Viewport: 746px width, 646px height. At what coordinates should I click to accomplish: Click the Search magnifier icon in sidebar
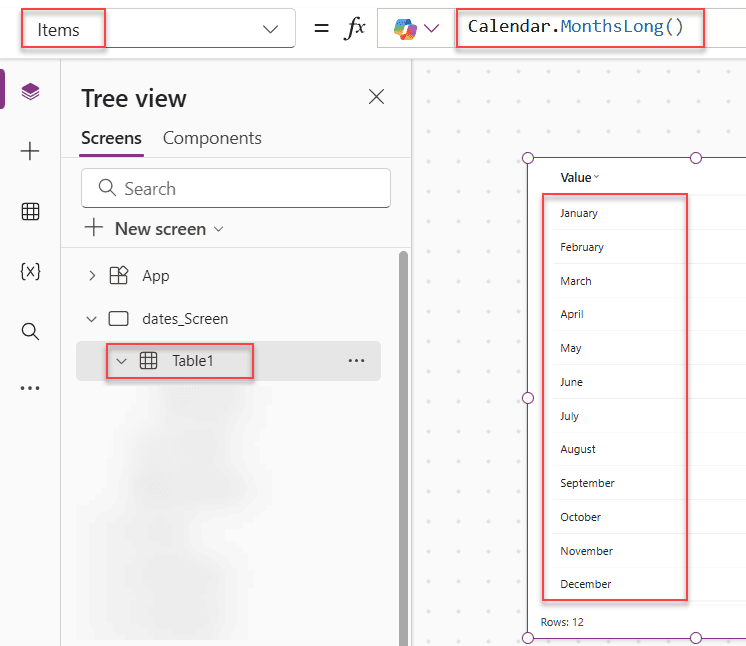pos(30,331)
